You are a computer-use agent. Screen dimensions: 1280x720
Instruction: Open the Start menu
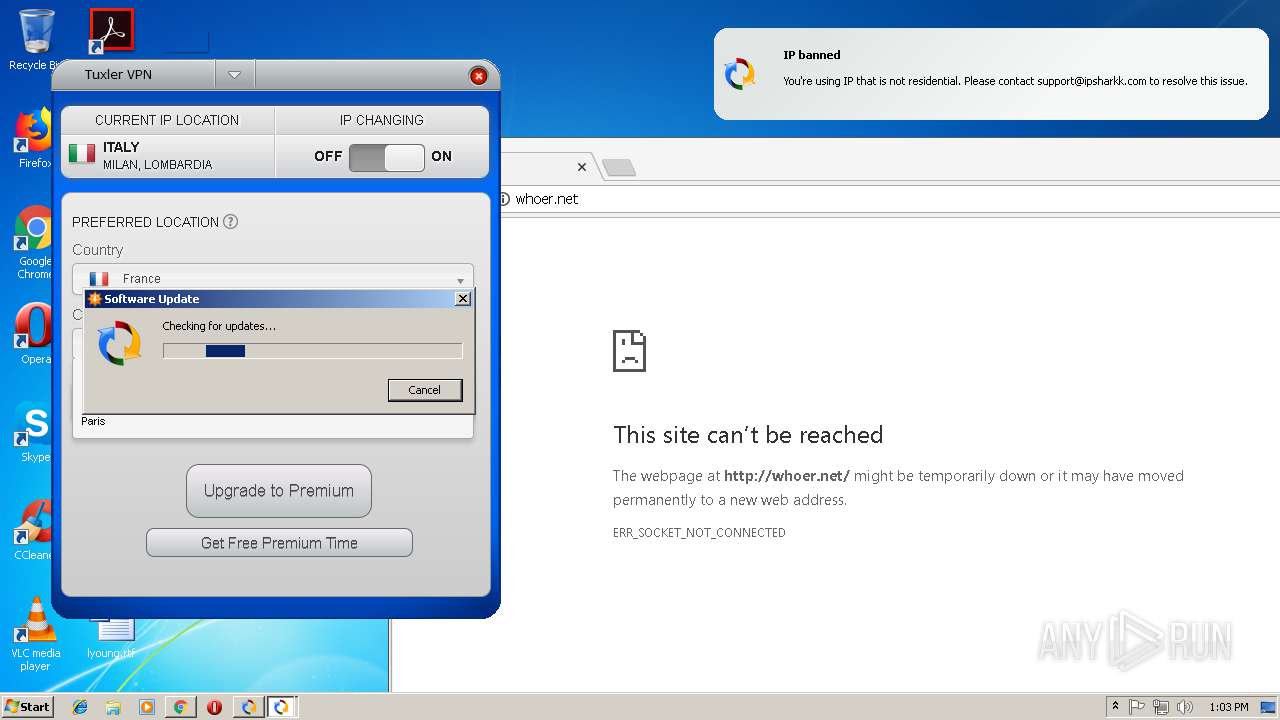coord(27,706)
